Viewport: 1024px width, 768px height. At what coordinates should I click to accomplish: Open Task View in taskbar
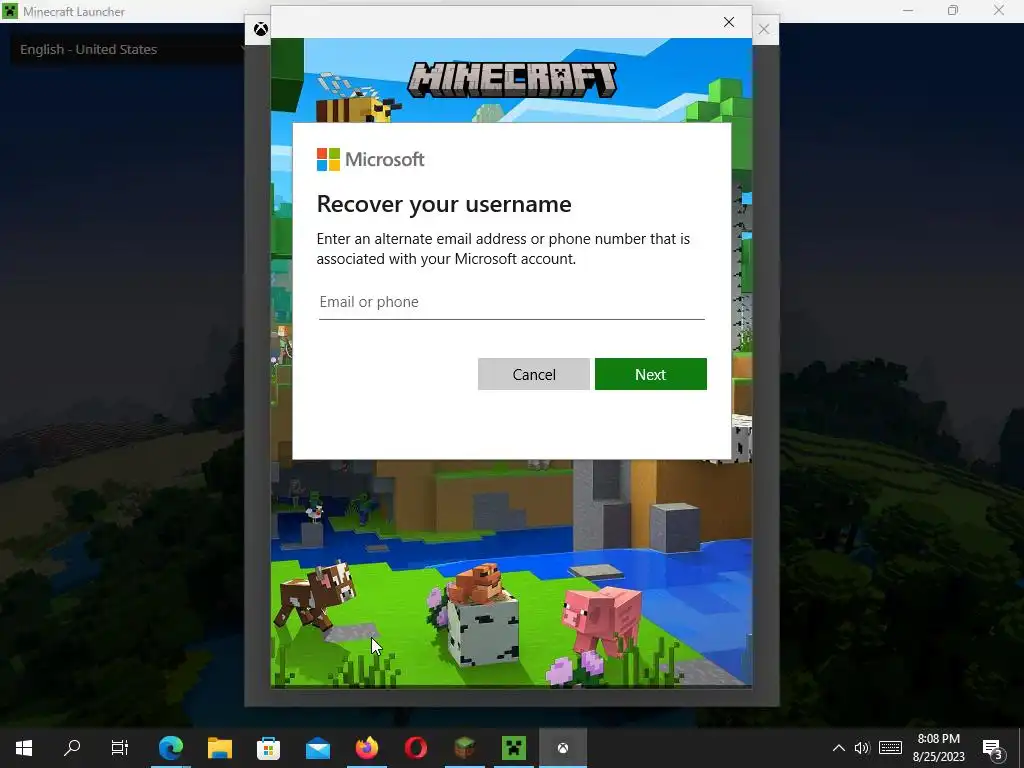pyautogui.click(x=120, y=748)
